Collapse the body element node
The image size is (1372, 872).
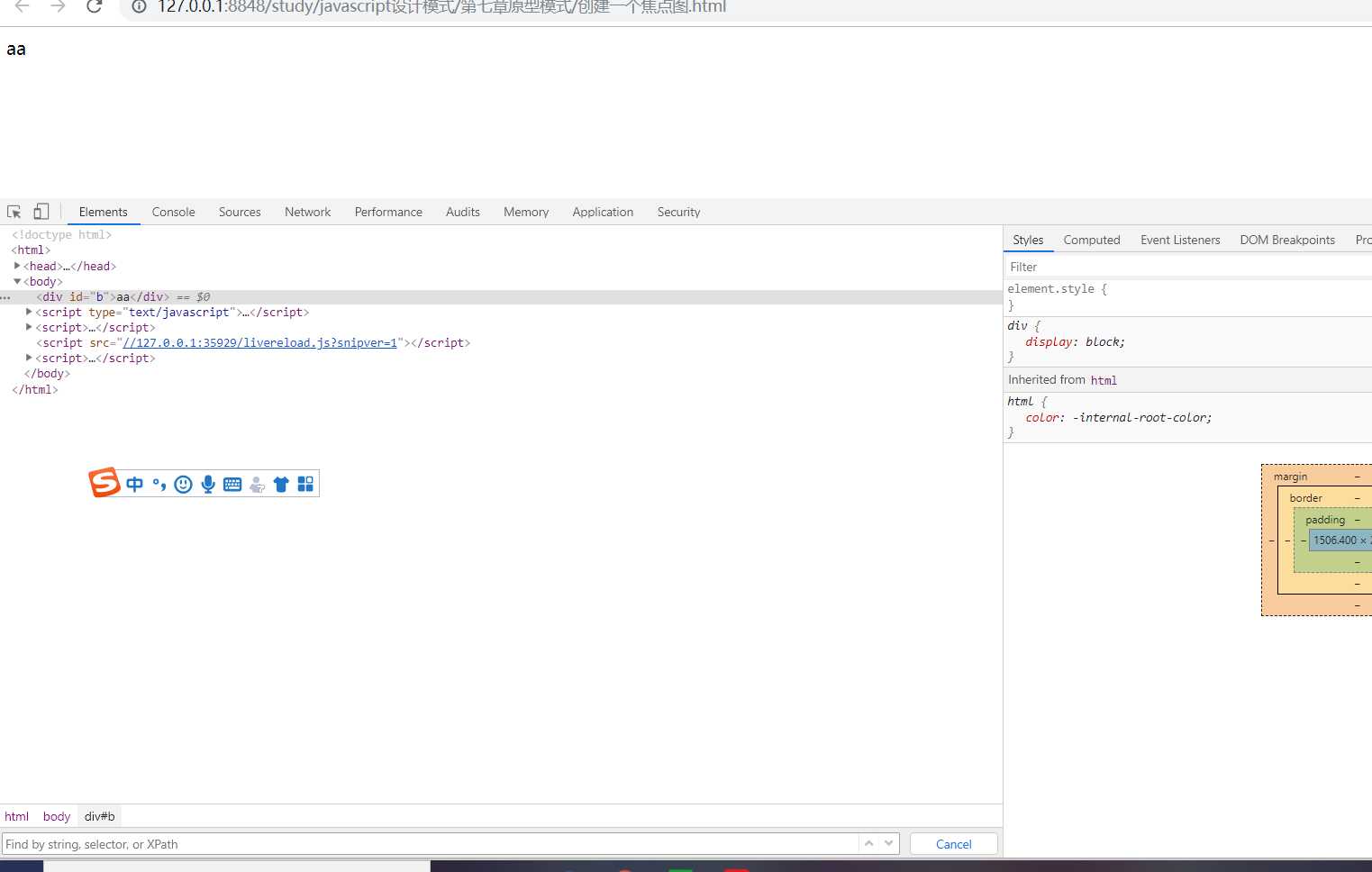click(17, 281)
